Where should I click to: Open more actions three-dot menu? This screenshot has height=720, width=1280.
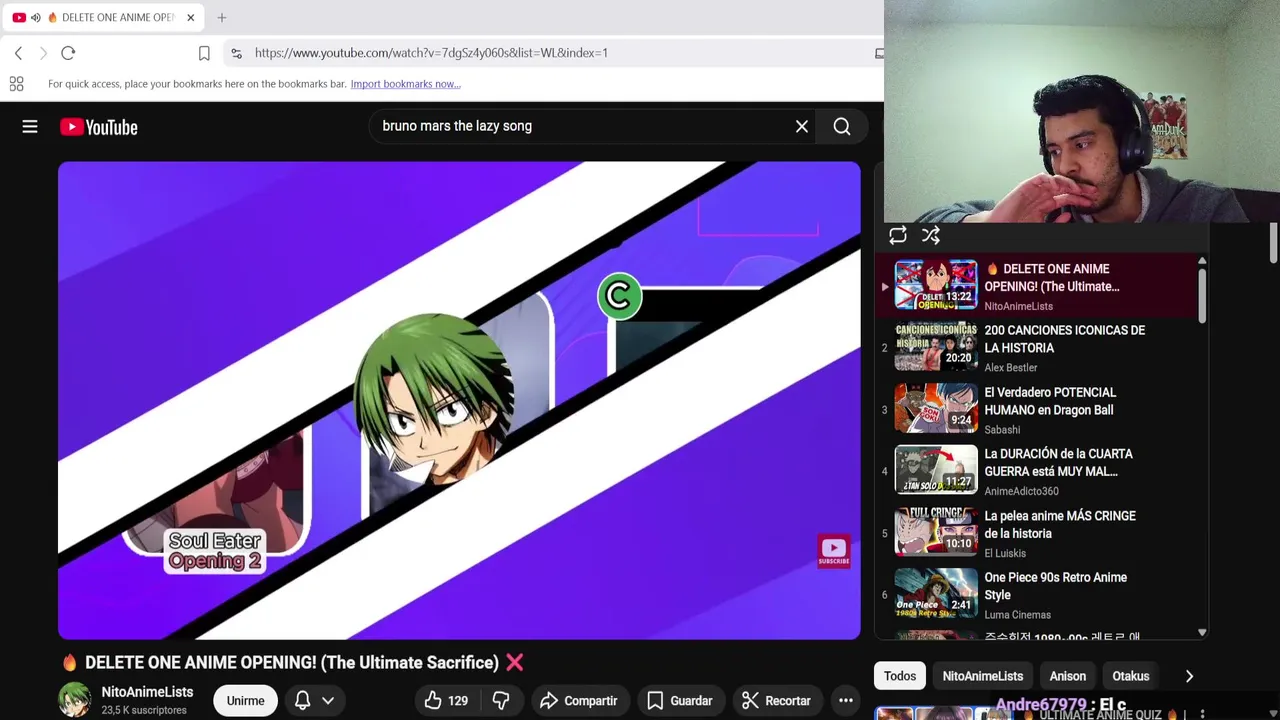point(845,701)
